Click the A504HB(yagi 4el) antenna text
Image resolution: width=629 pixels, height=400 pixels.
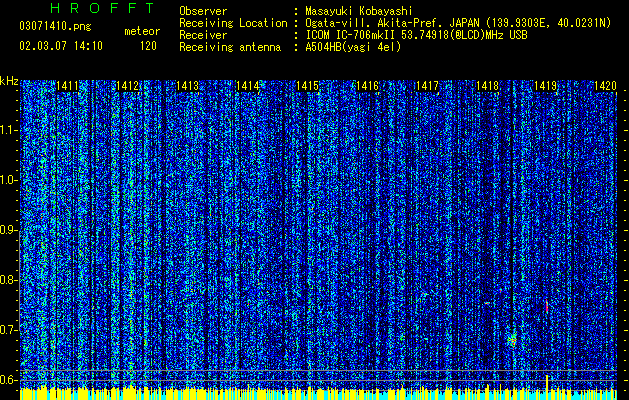353,47
